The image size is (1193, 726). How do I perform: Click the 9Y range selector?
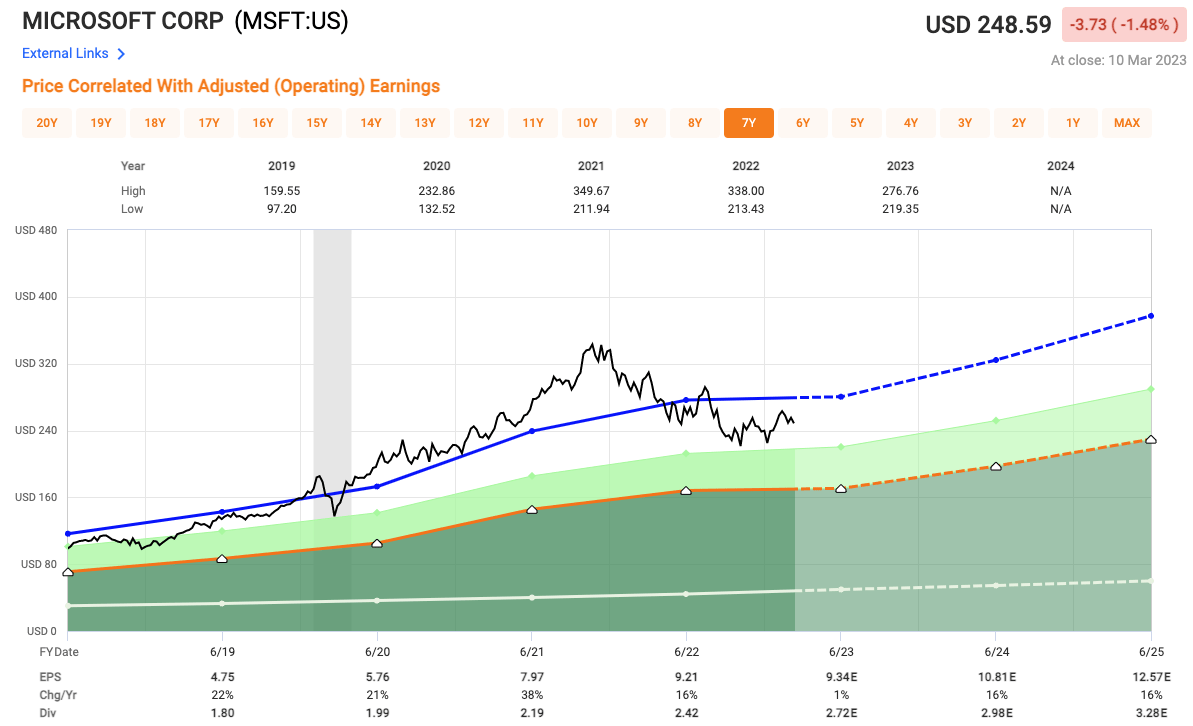coord(641,122)
